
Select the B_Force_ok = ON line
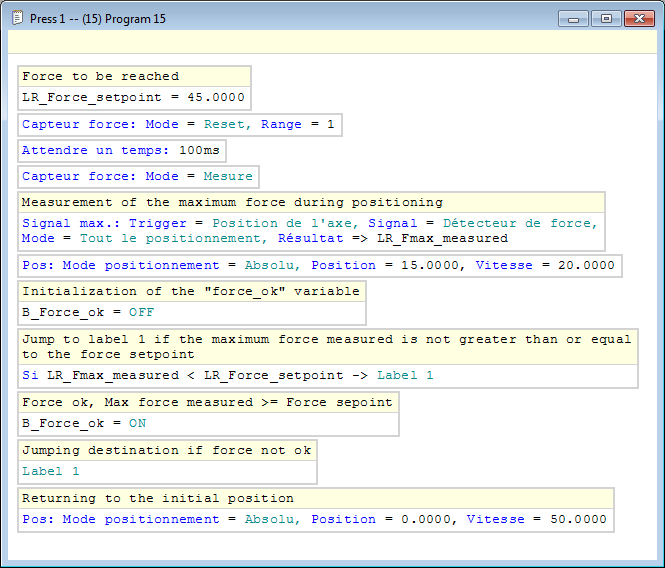pos(208,423)
